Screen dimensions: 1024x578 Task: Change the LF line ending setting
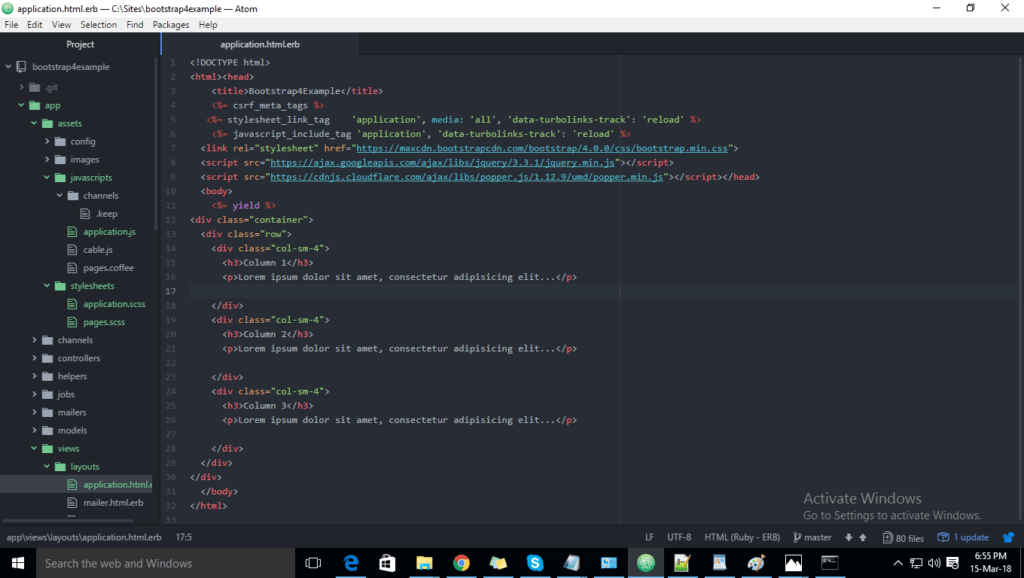click(x=649, y=538)
